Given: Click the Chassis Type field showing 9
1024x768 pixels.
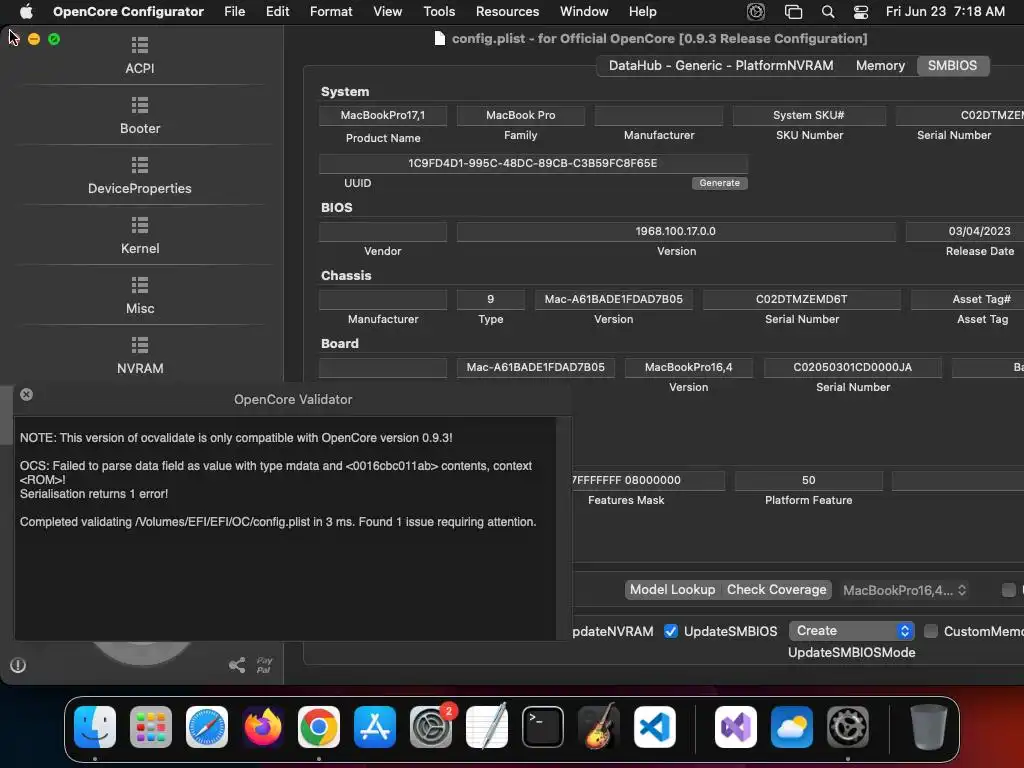Looking at the screenshot, I should pyautogui.click(x=490, y=299).
